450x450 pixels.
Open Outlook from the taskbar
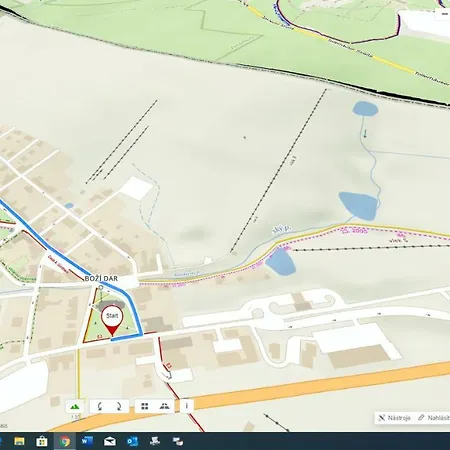(x=132, y=441)
